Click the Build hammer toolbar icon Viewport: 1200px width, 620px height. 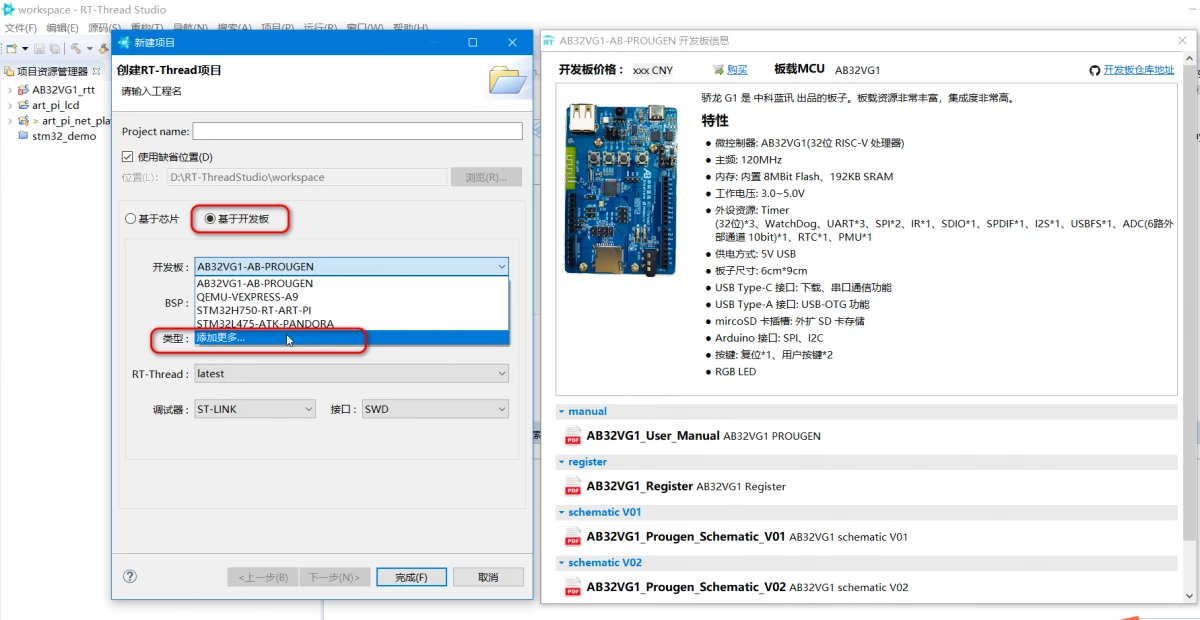pos(75,48)
